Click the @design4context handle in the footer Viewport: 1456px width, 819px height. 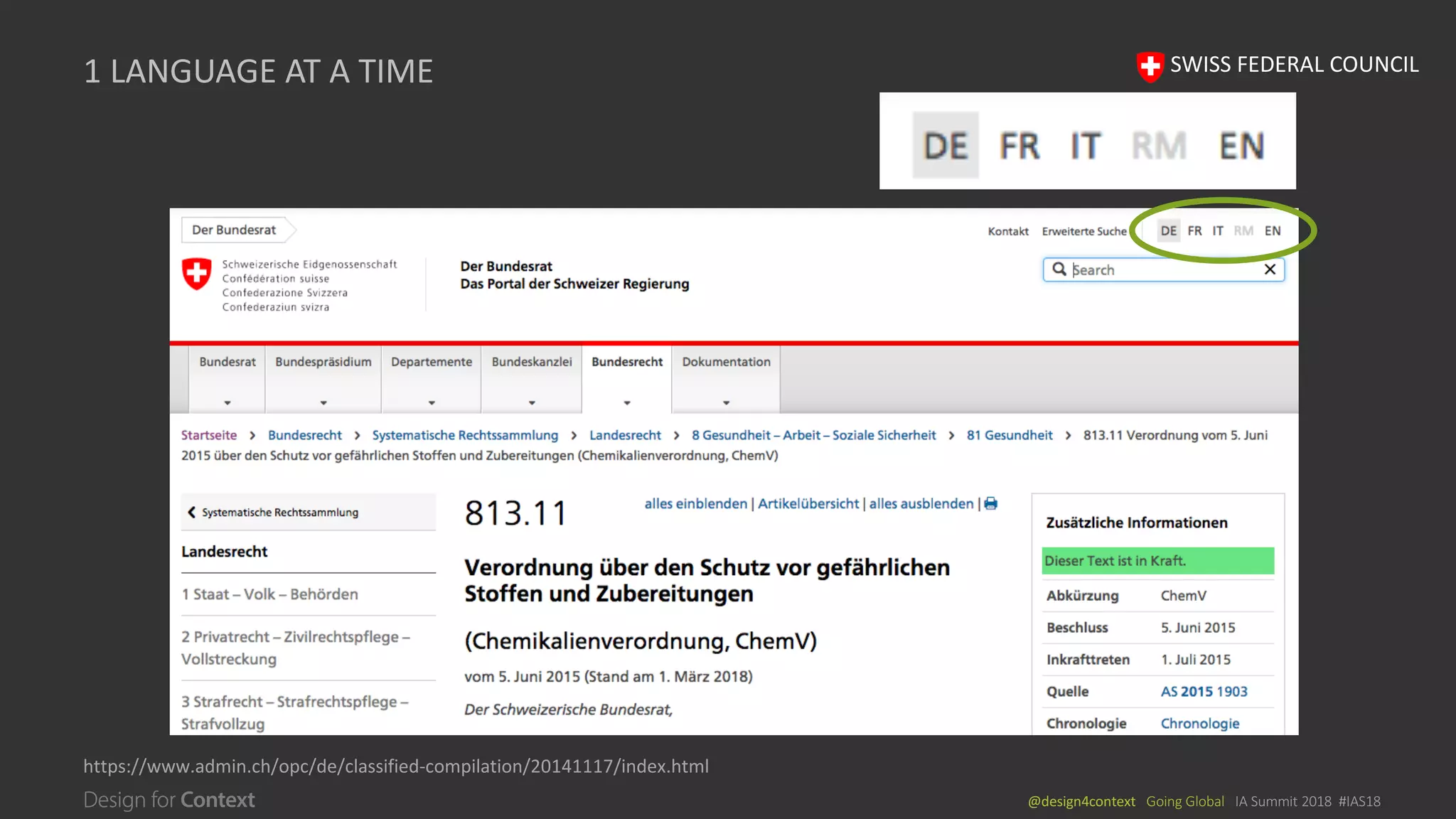tap(1081, 801)
